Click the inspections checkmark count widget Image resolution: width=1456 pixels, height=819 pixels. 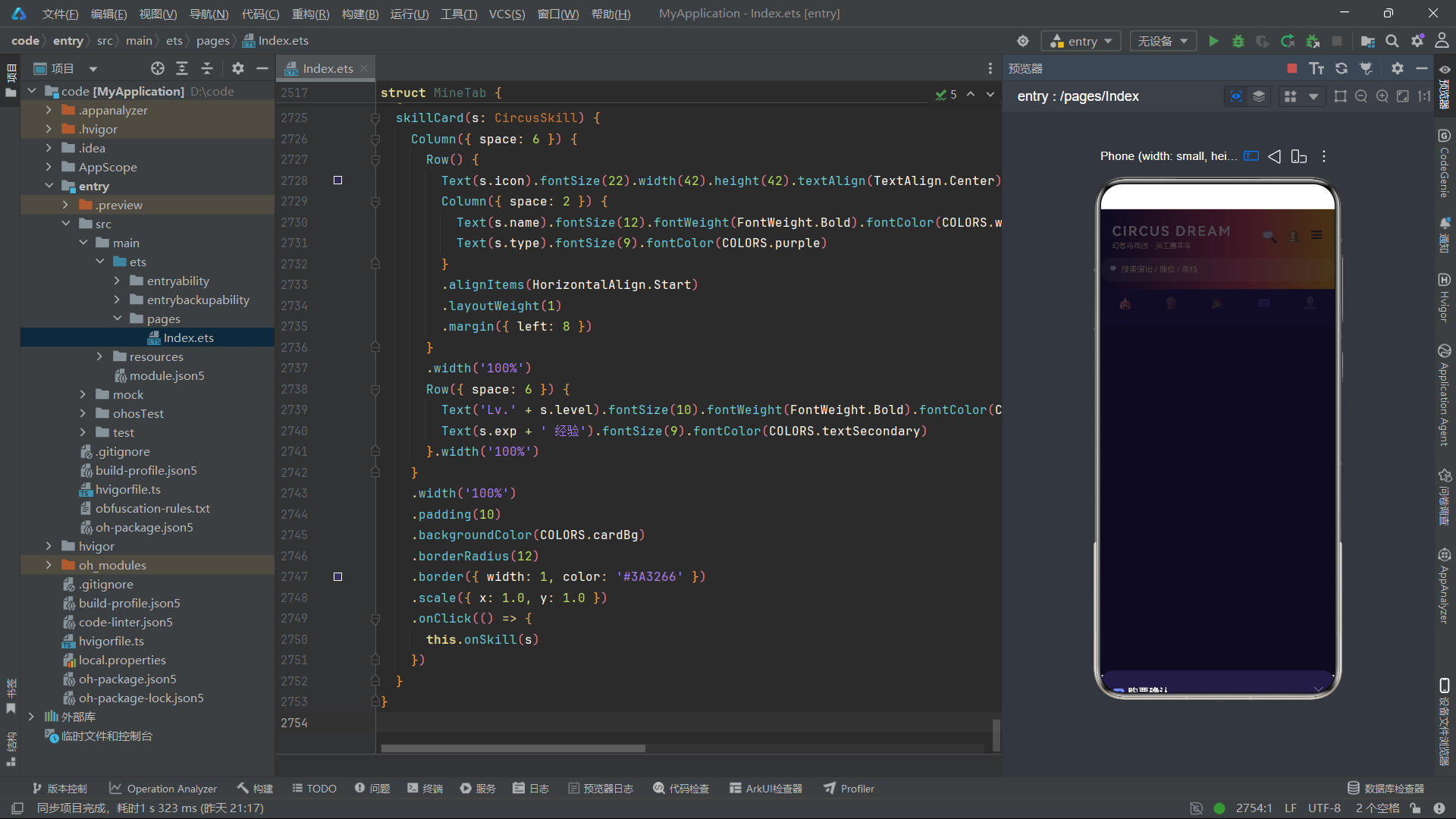click(946, 95)
